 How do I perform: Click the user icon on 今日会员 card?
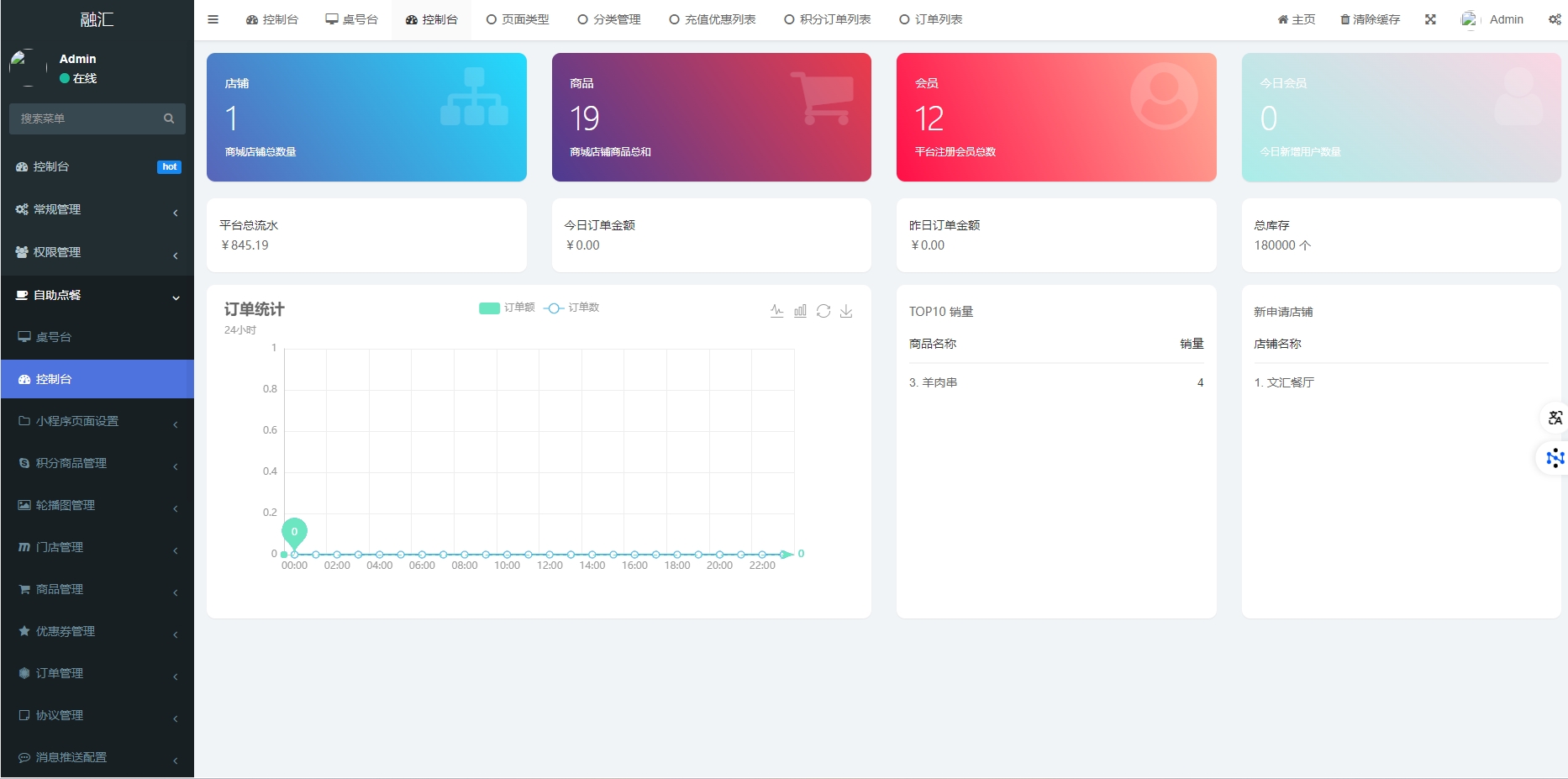1518,97
